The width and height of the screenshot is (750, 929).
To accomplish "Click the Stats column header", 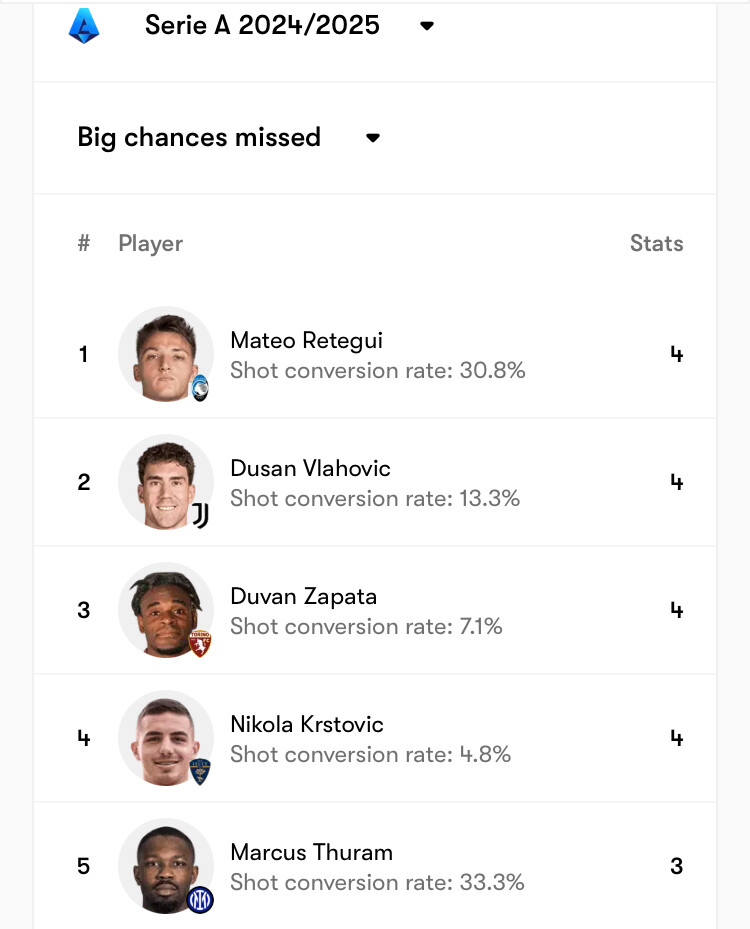I will pyautogui.click(x=656, y=243).
